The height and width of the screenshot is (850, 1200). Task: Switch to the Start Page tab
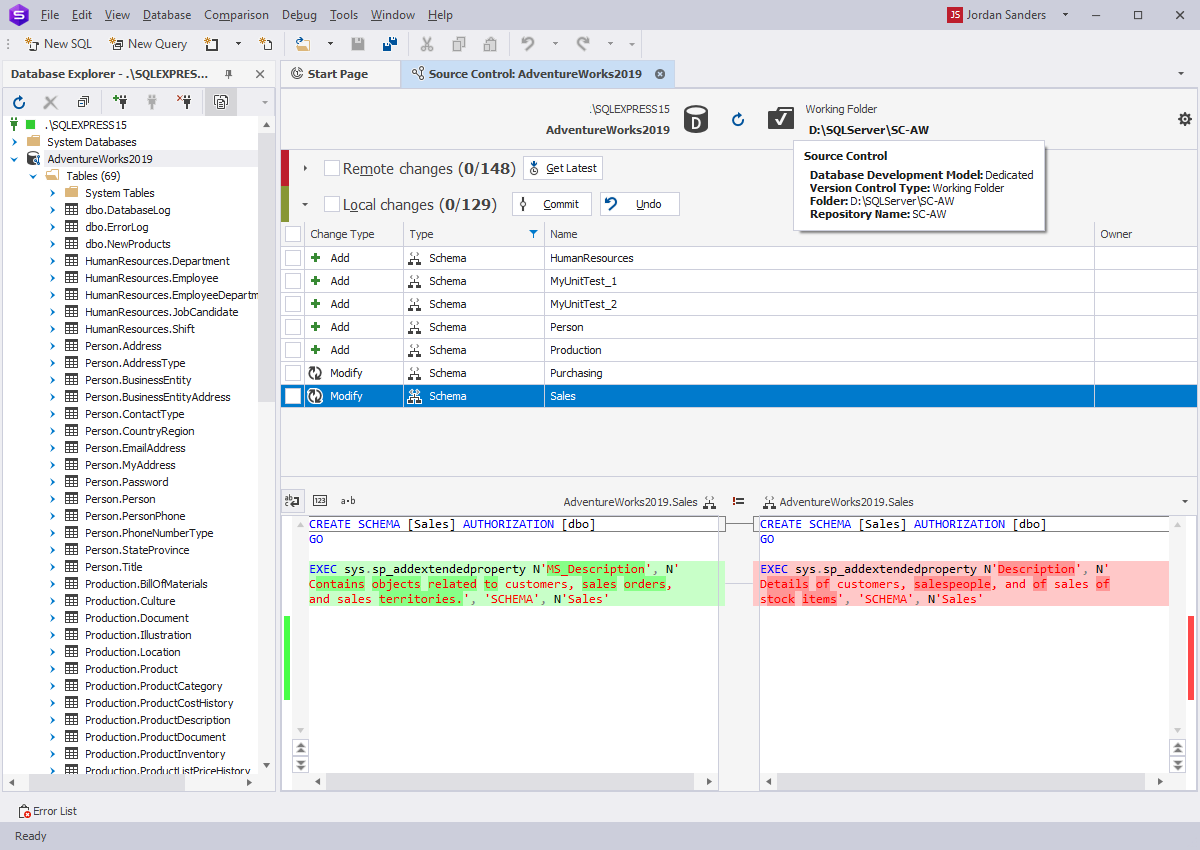(x=340, y=74)
